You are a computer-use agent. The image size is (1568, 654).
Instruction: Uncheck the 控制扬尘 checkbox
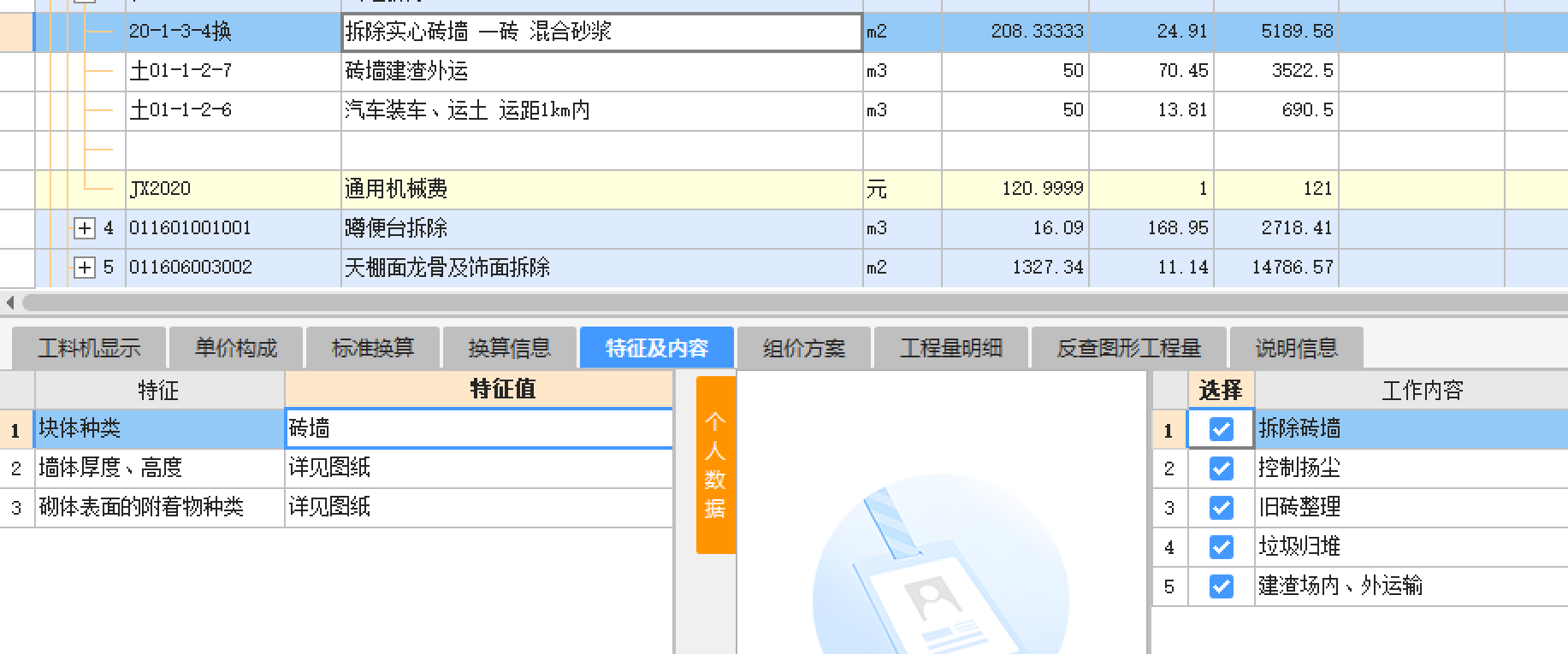(x=1222, y=468)
